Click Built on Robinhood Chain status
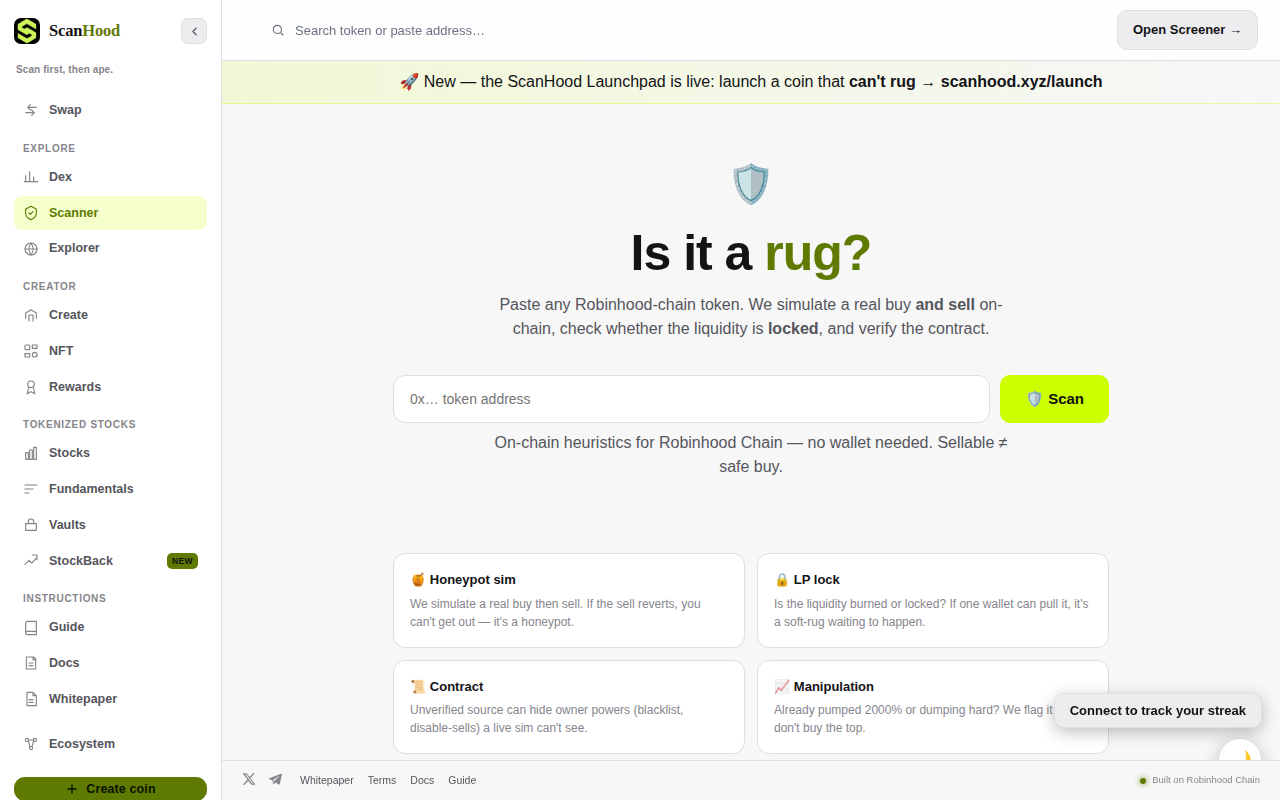1280x800 pixels. click(x=1199, y=780)
